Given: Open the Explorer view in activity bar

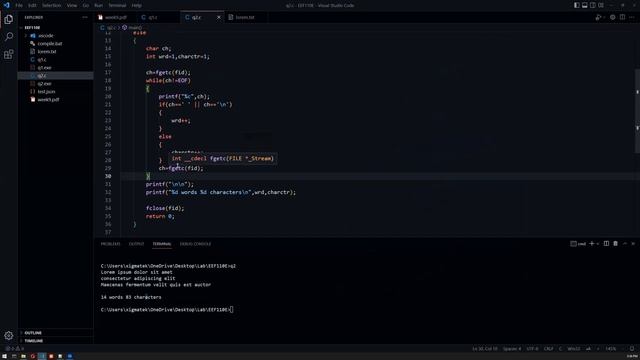Looking at the screenshot, I should [9, 20].
